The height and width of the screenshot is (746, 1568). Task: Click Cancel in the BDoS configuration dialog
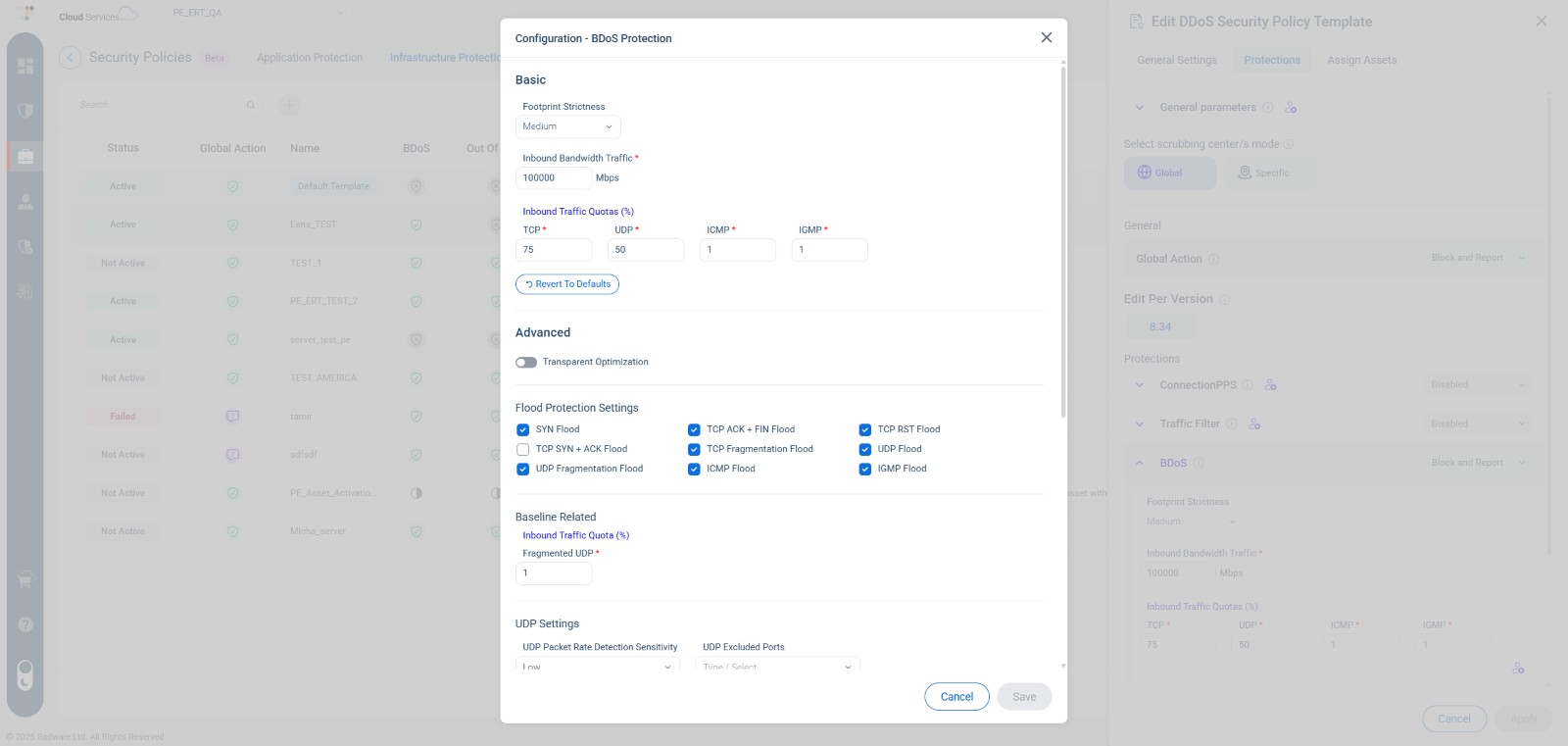coord(956,697)
